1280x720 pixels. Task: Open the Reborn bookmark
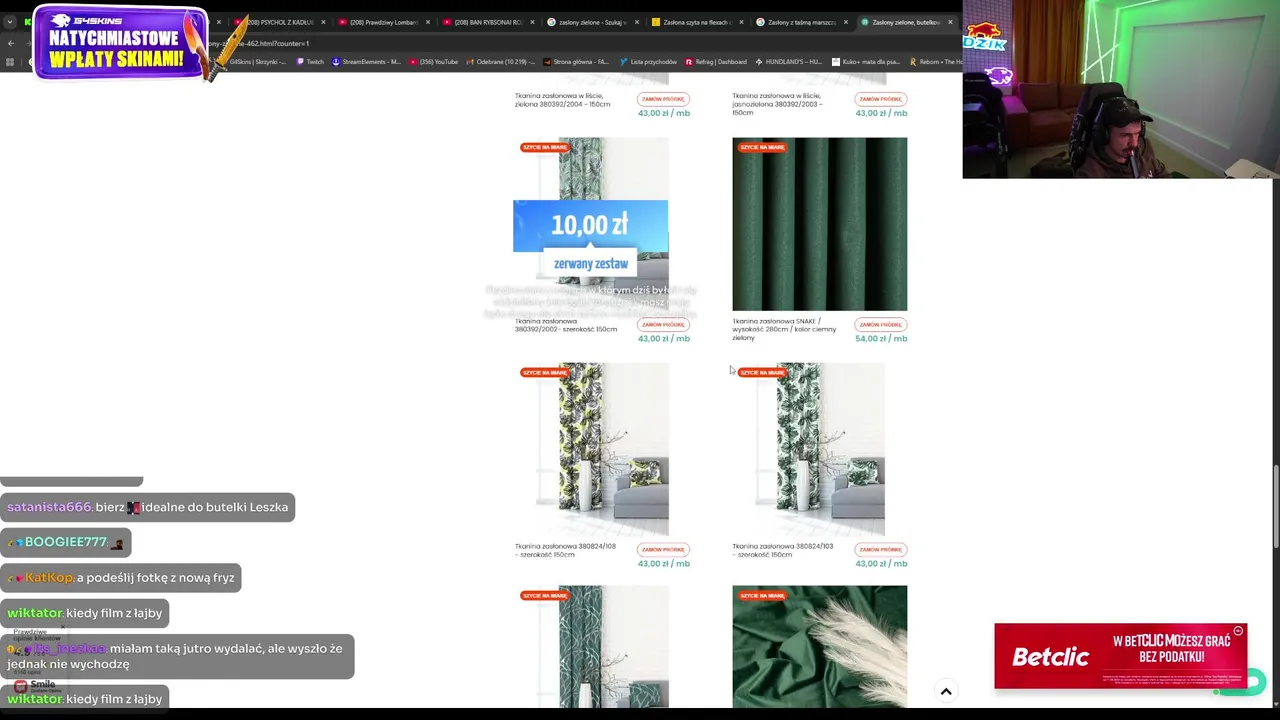(935, 62)
